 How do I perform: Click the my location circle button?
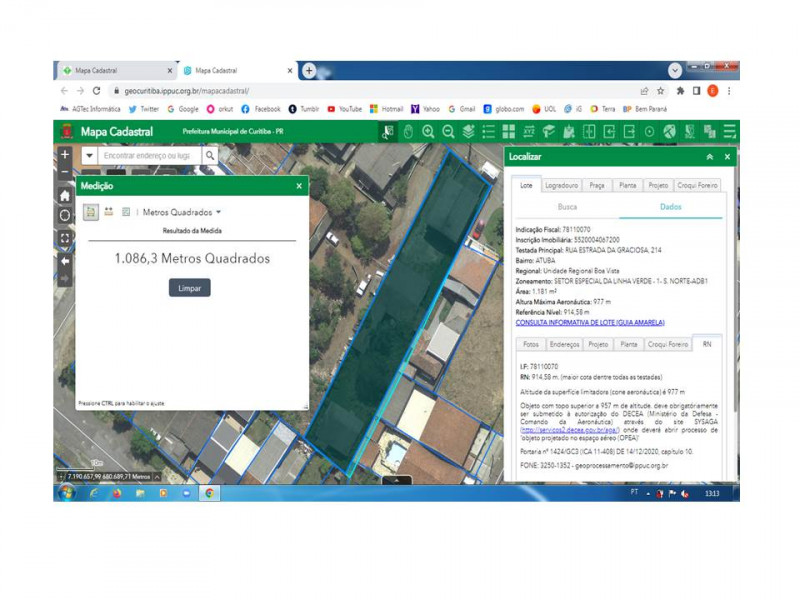click(65, 215)
